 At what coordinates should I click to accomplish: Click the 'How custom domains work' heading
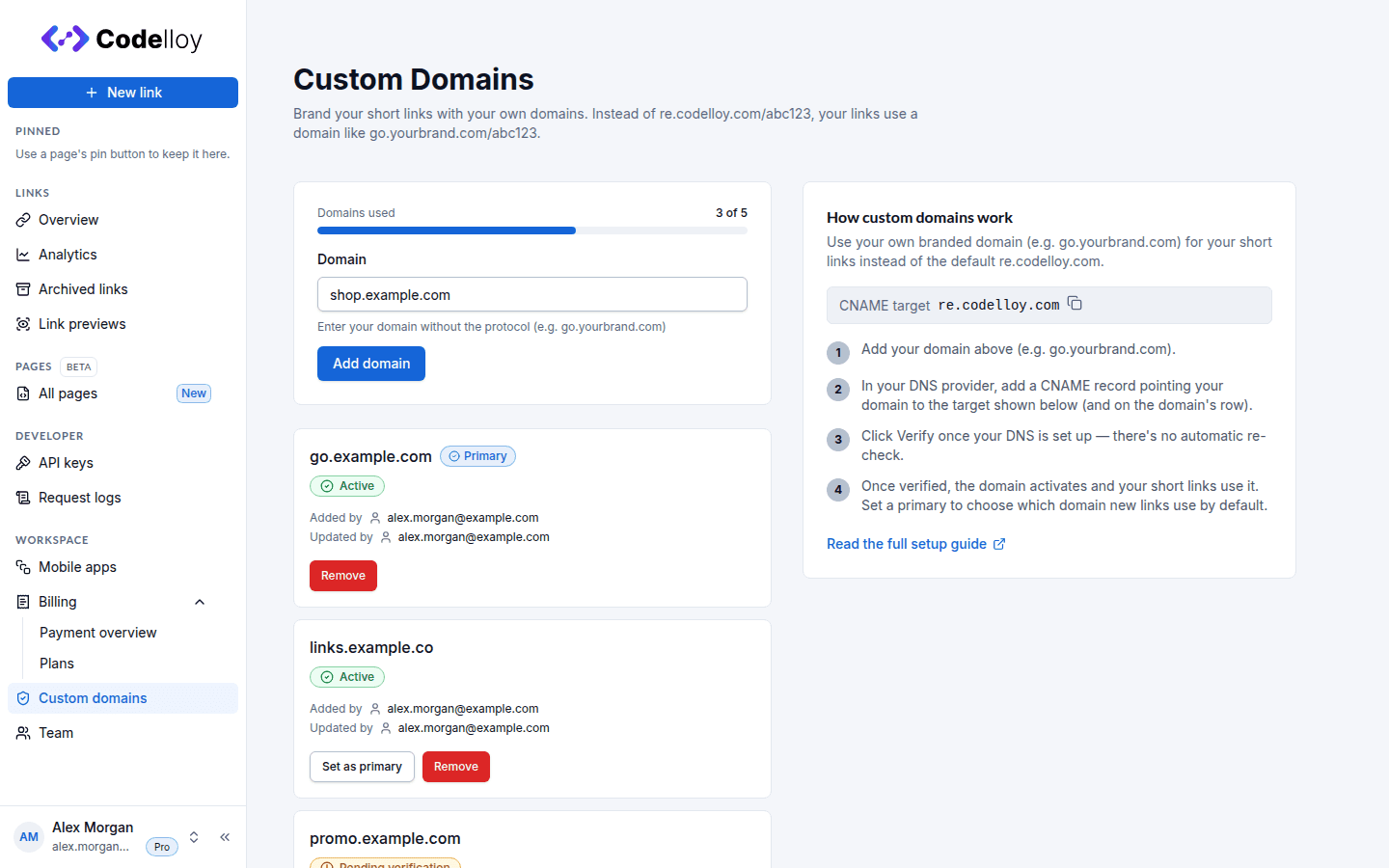tap(919, 218)
